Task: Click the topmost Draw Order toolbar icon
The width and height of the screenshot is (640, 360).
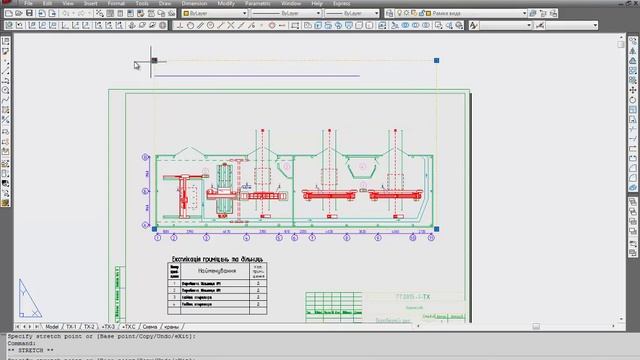Action: pos(633,202)
